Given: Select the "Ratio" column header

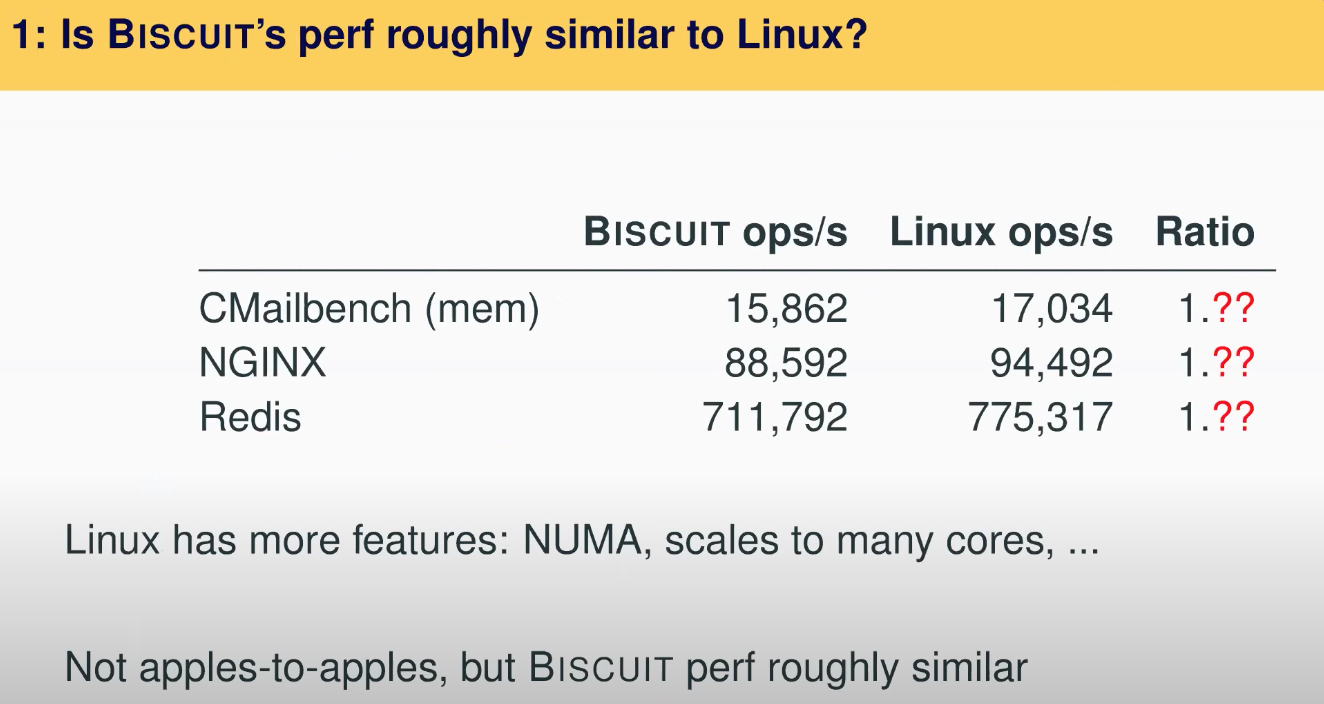Looking at the screenshot, I should (1204, 233).
